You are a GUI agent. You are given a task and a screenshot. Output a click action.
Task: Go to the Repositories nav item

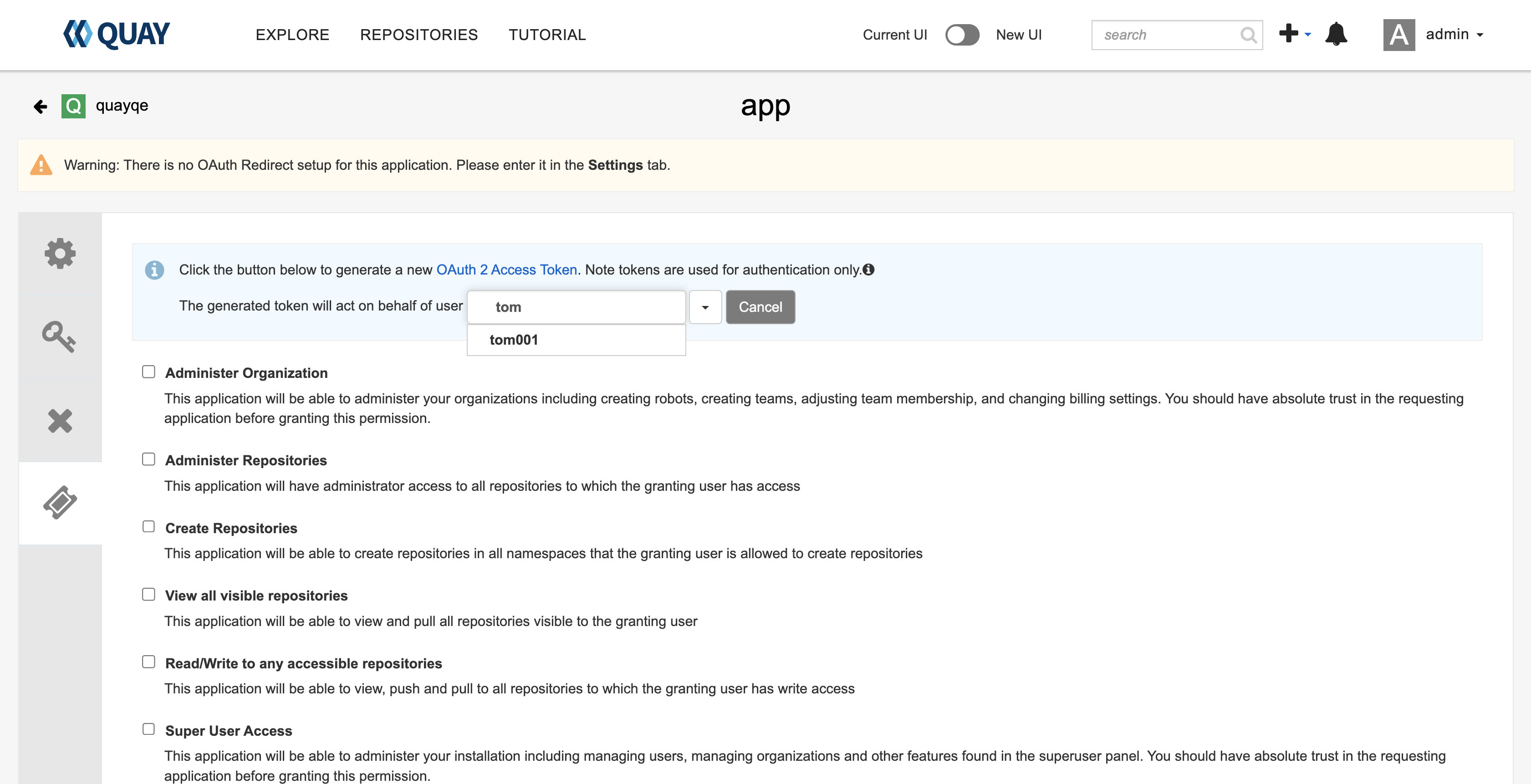coord(418,35)
